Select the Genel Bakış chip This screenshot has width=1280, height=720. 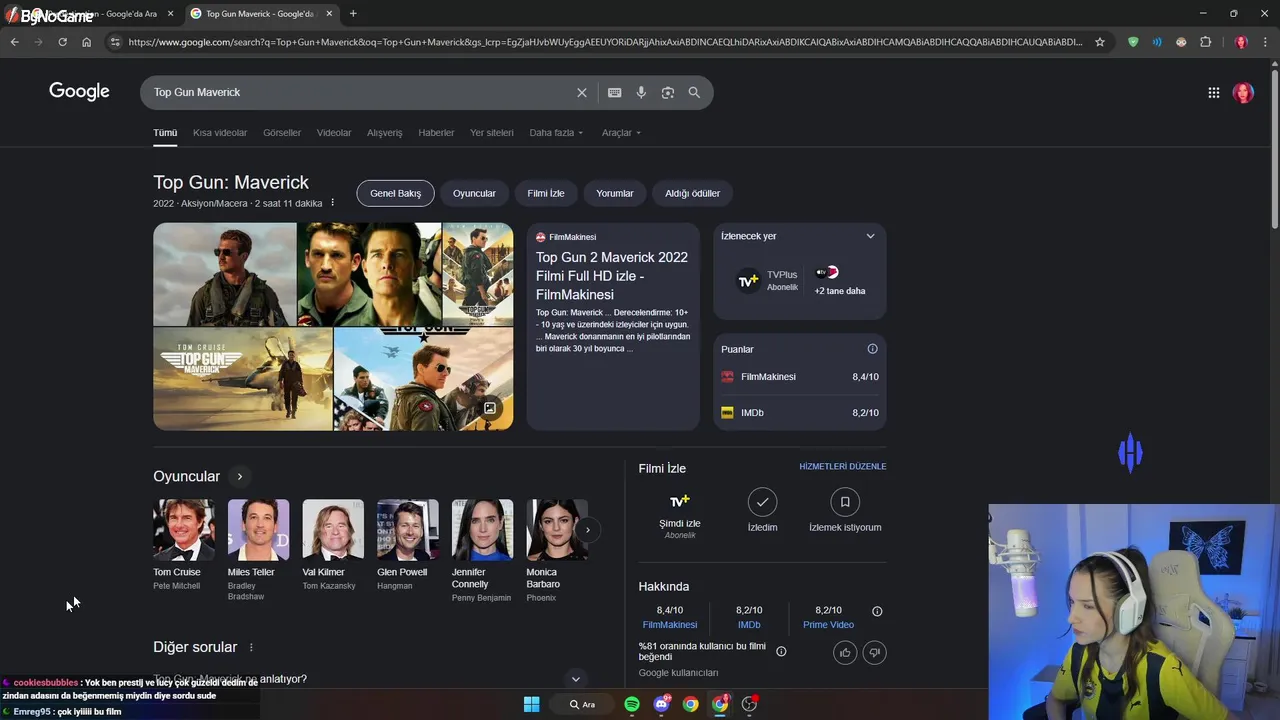click(x=395, y=193)
